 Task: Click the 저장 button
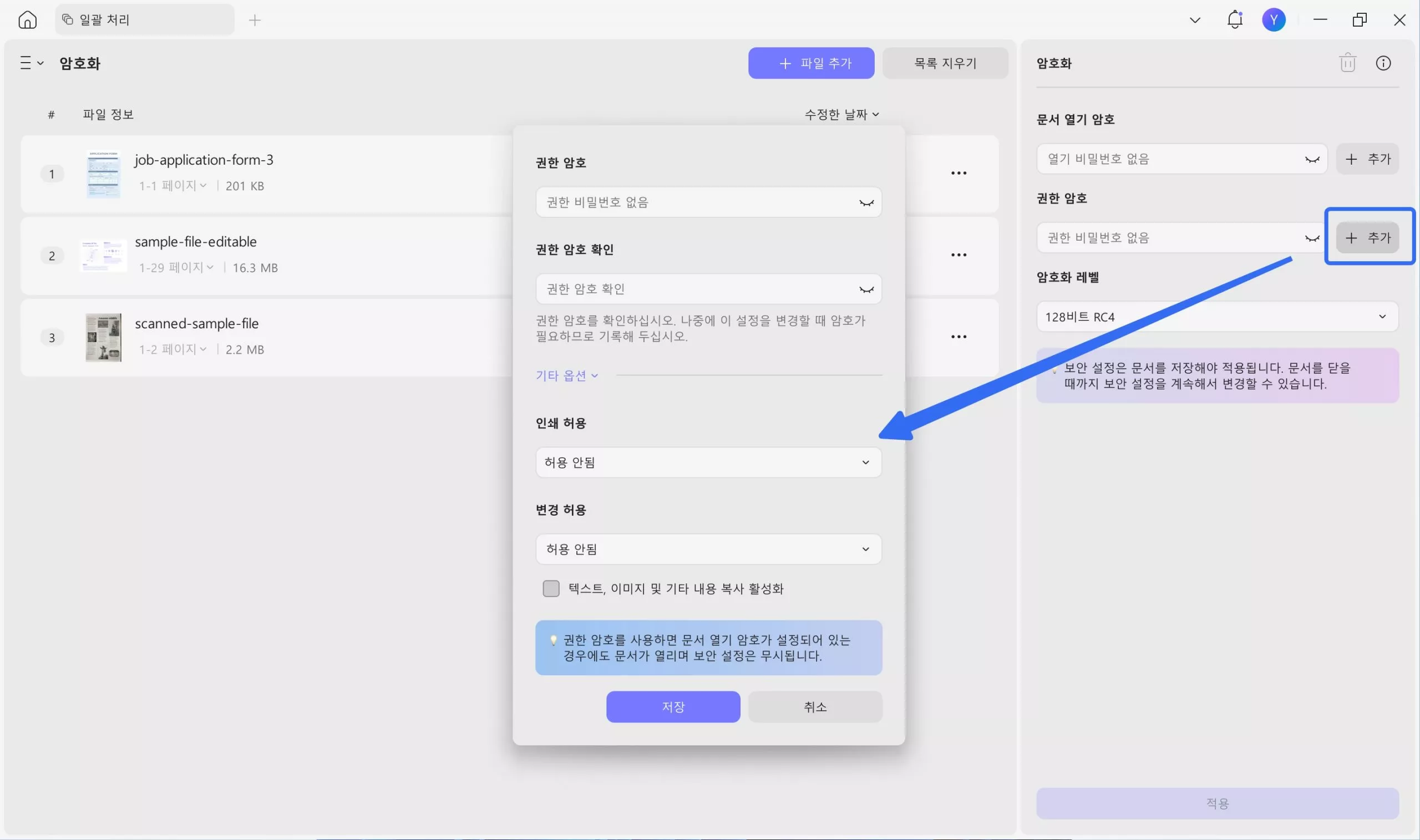673,706
